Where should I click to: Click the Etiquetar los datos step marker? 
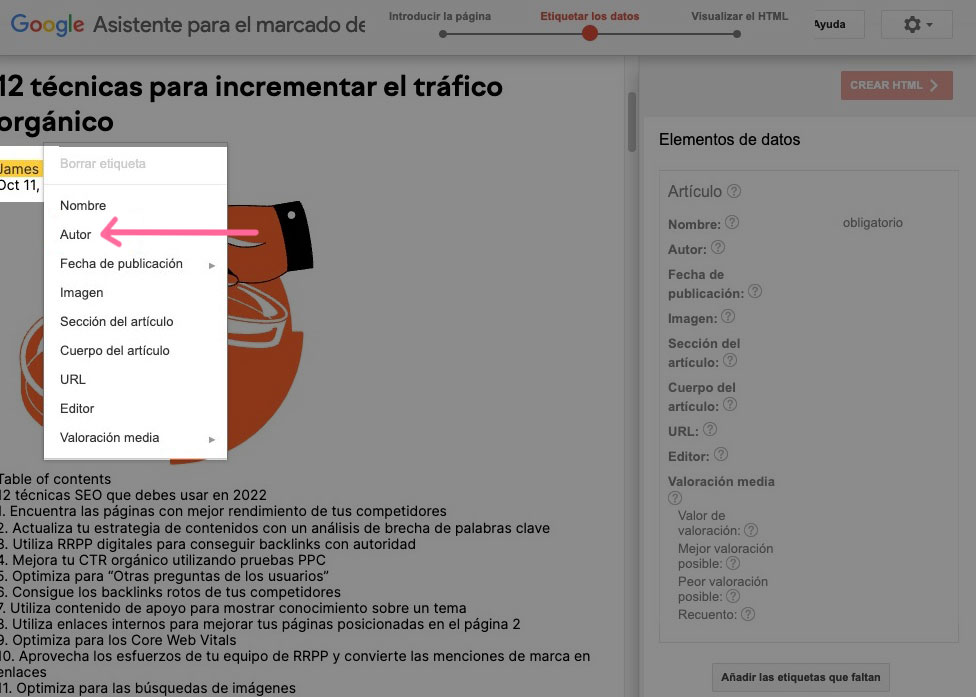590,34
